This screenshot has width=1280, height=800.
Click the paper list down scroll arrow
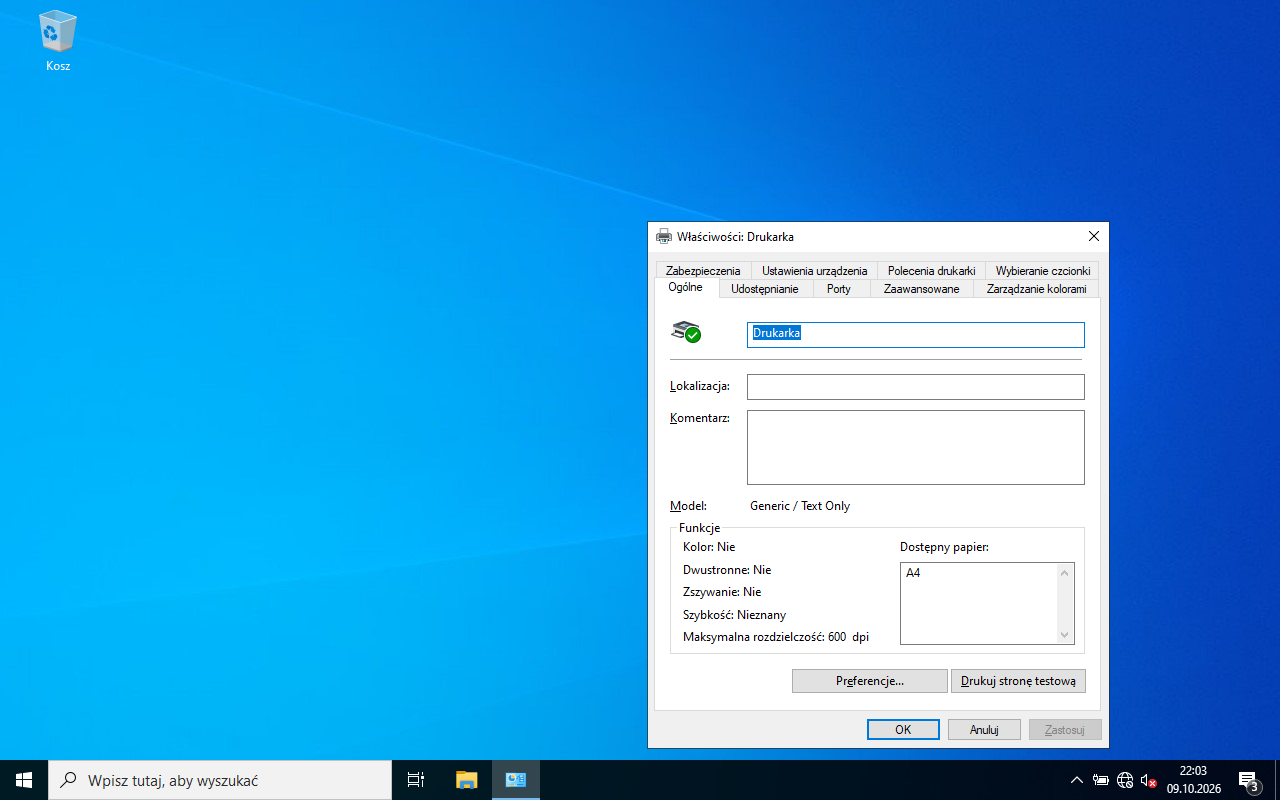coord(1065,634)
